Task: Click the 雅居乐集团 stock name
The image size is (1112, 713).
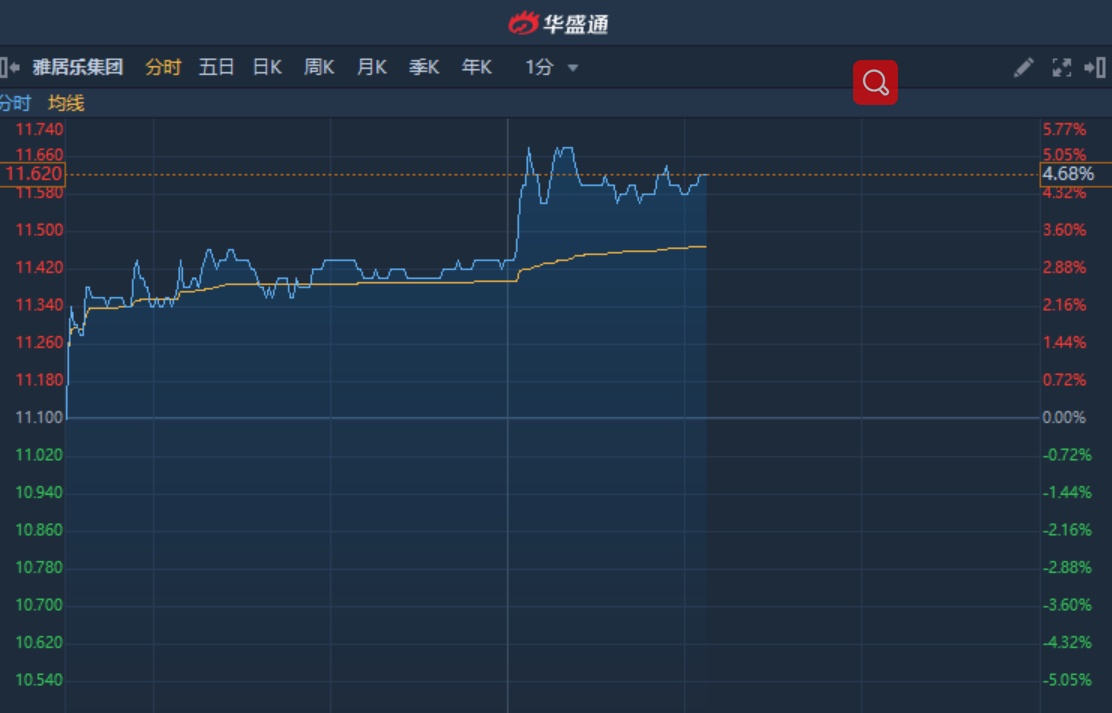Action: point(77,67)
